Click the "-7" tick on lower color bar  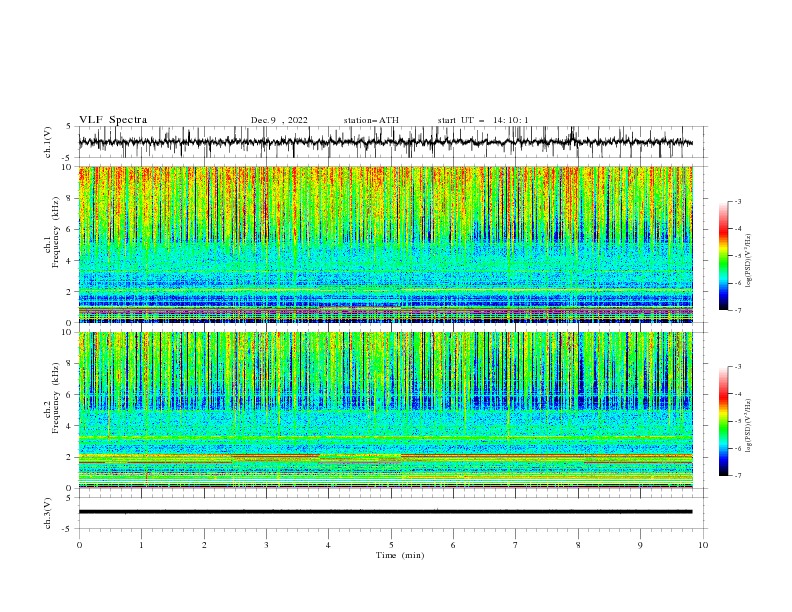(738, 475)
